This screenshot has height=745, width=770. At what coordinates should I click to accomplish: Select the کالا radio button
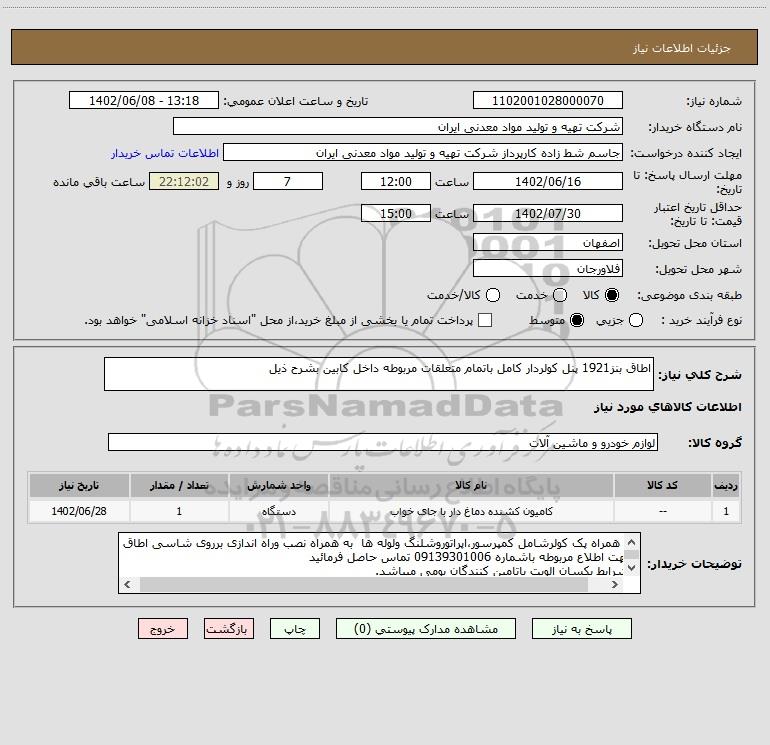(612, 295)
